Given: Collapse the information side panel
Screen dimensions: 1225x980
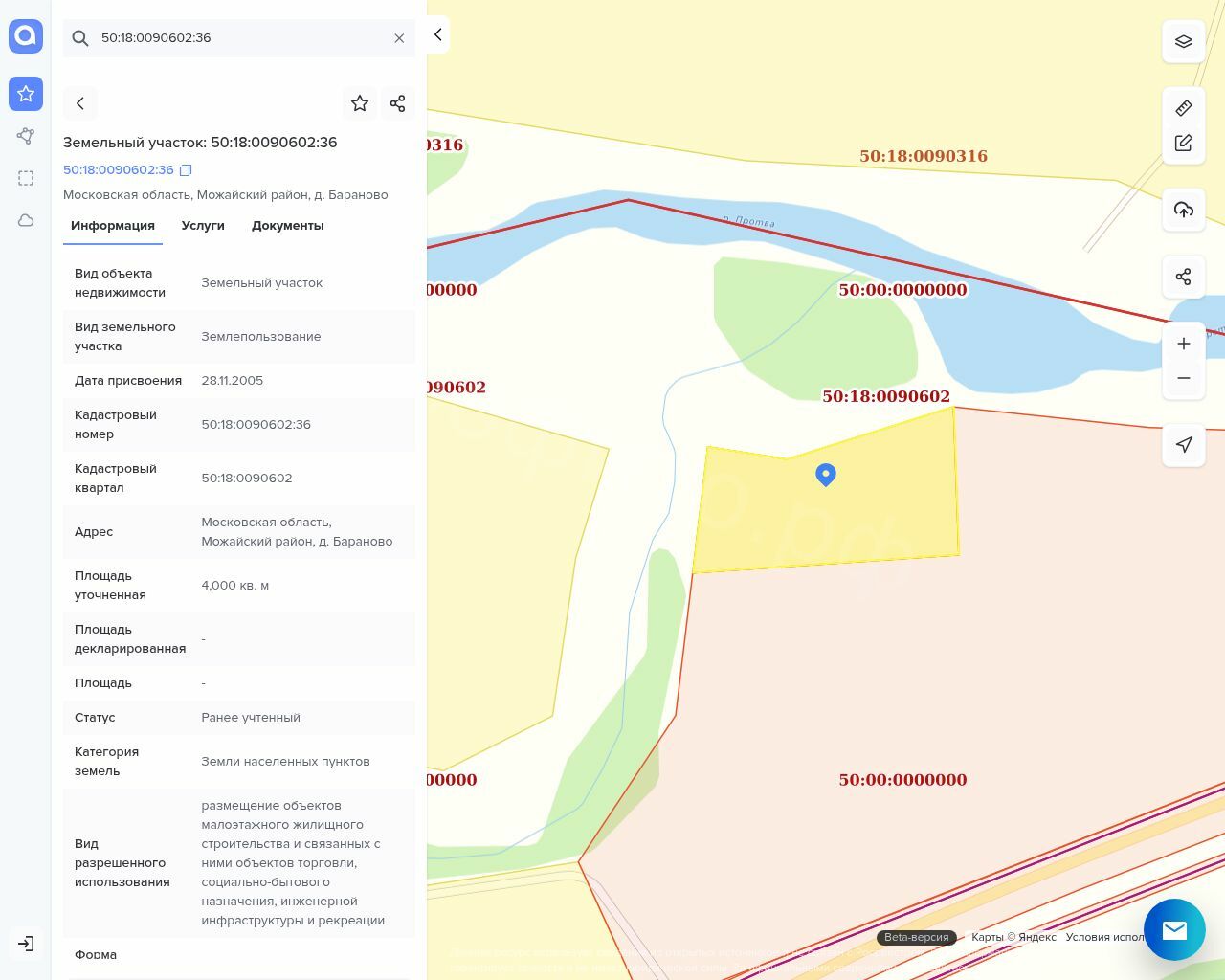Looking at the screenshot, I should [437, 34].
